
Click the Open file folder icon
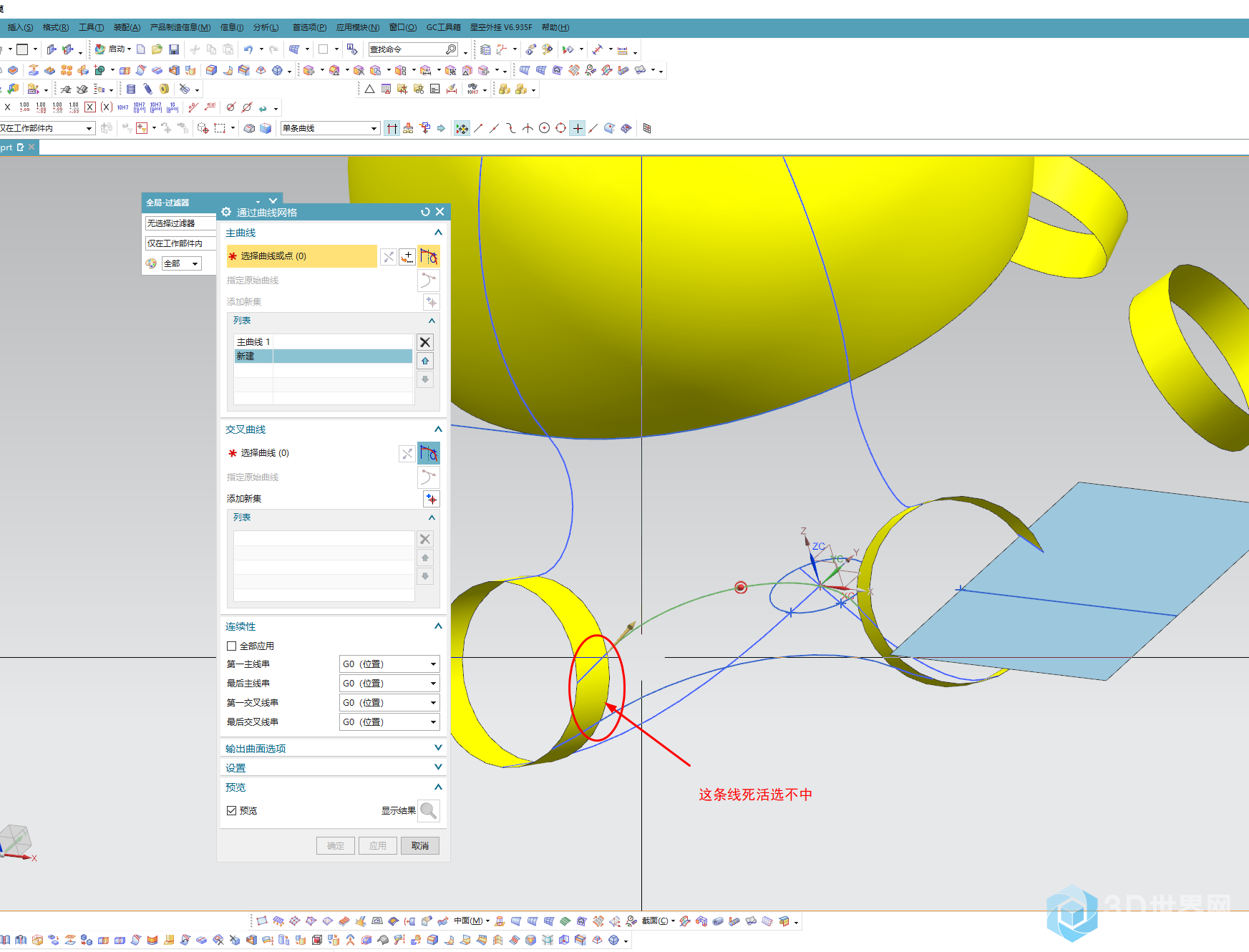[x=157, y=49]
